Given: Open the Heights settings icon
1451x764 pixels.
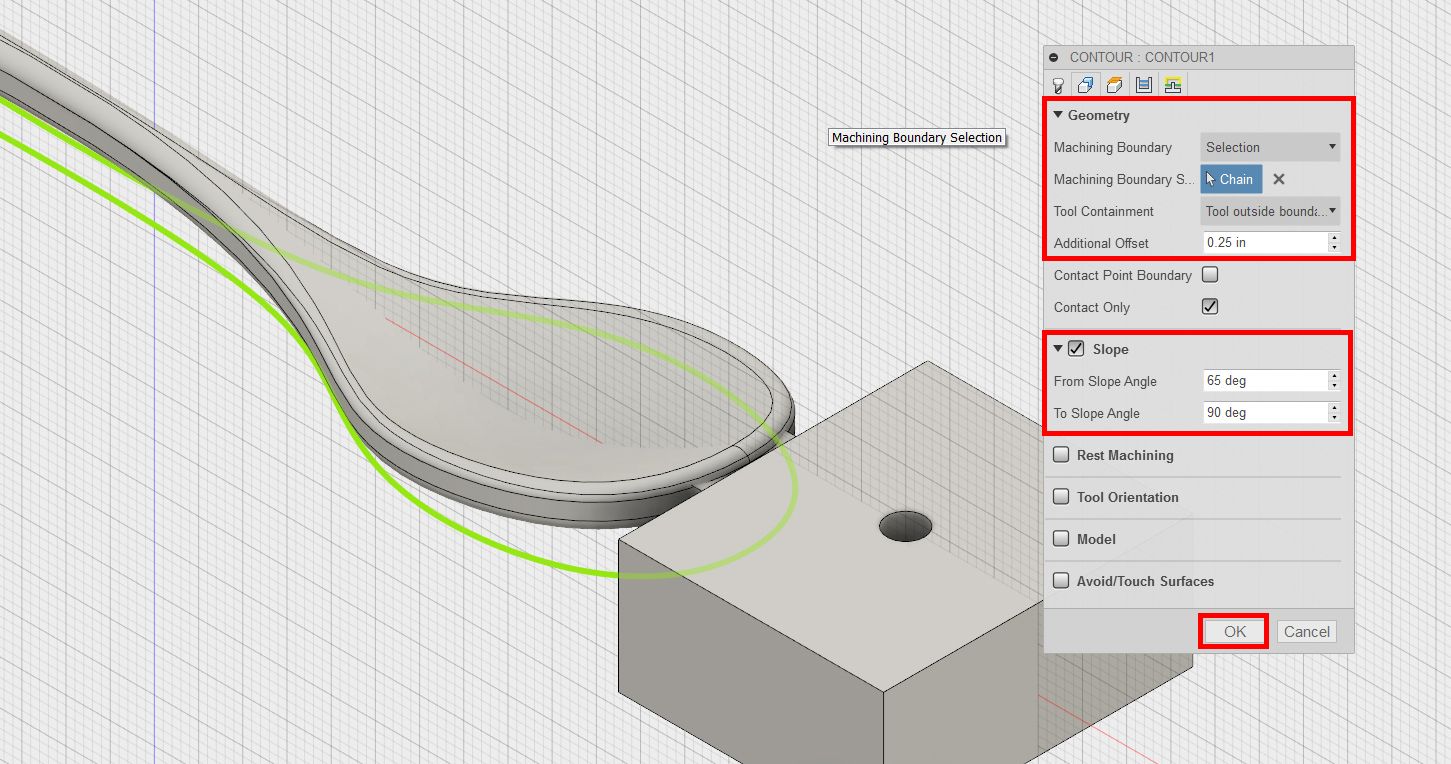Looking at the screenshot, I should pyautogui.click(x=1114, y=84).
